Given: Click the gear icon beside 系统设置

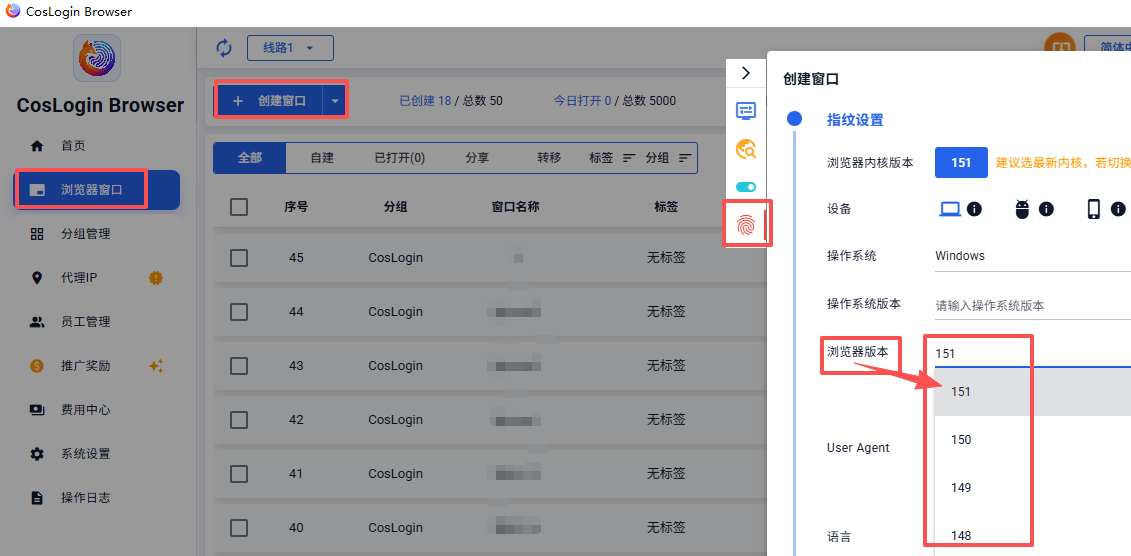Looking at the screenshot, I should coord(37,454).
